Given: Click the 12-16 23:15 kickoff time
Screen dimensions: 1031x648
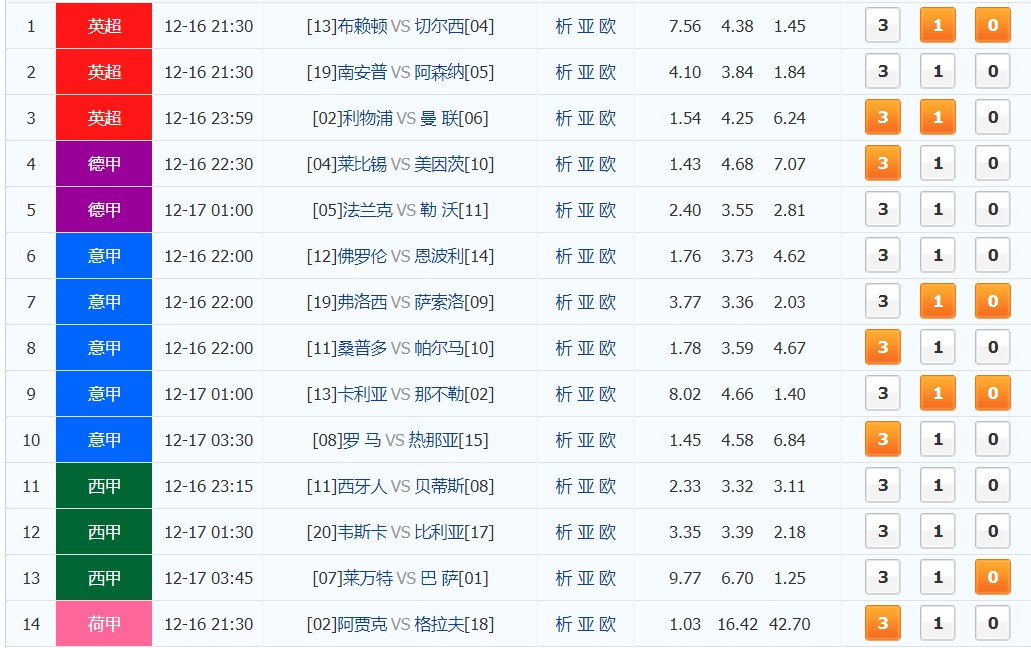Looking at the screenshot, I should [x=208, y=486].
